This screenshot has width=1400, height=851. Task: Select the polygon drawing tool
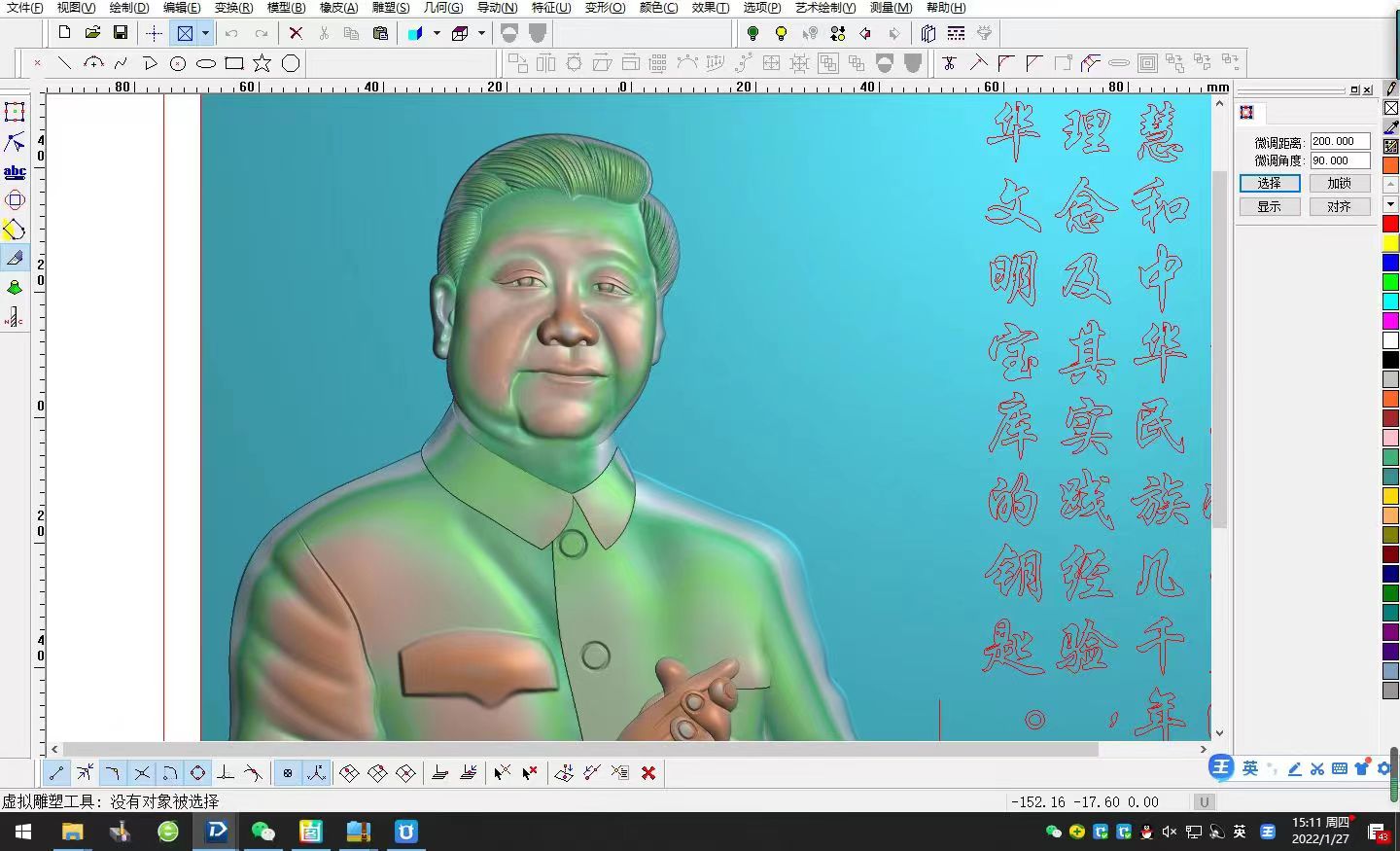click(x=291, y=63)
